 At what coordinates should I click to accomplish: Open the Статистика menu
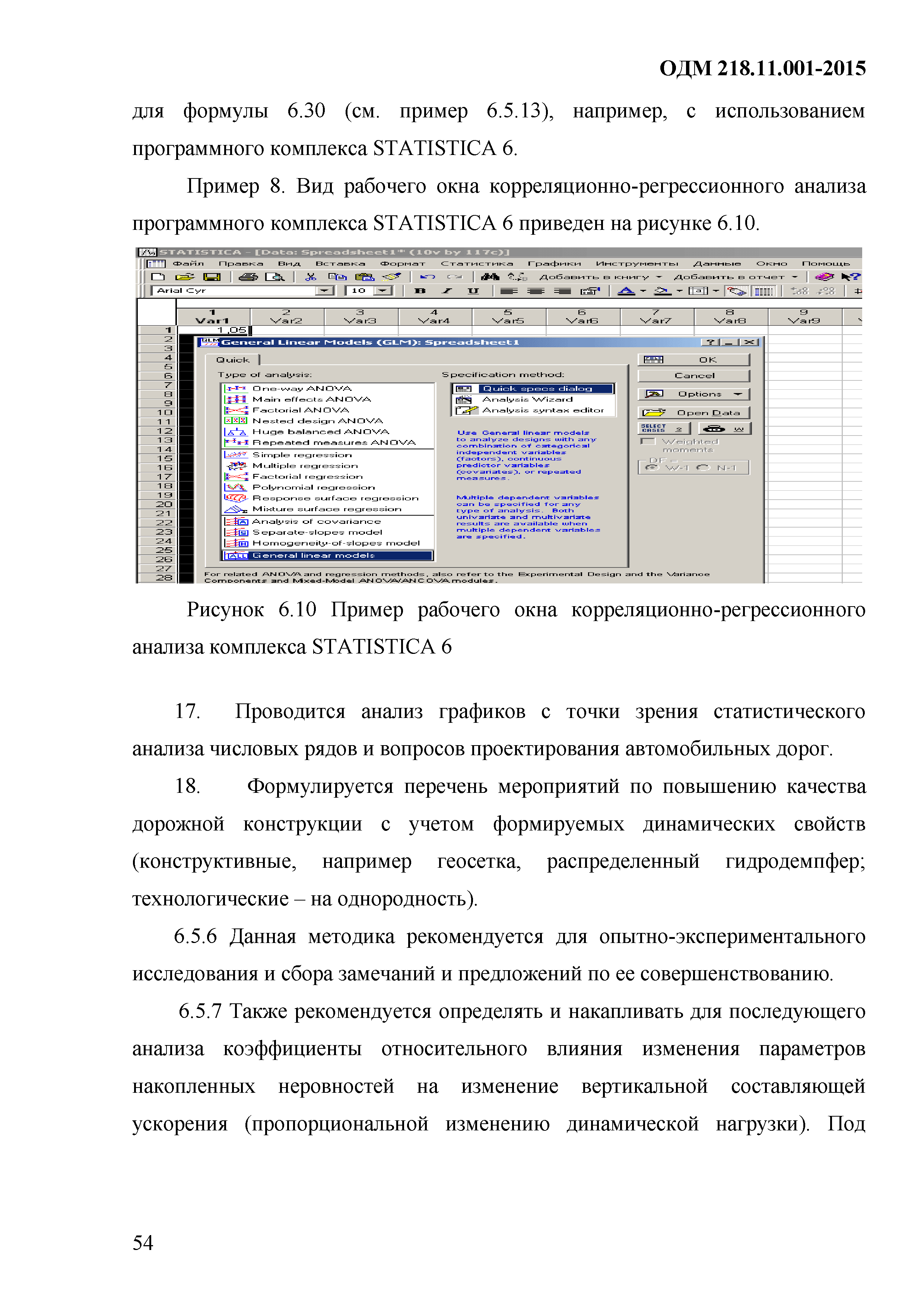(477, 263)
